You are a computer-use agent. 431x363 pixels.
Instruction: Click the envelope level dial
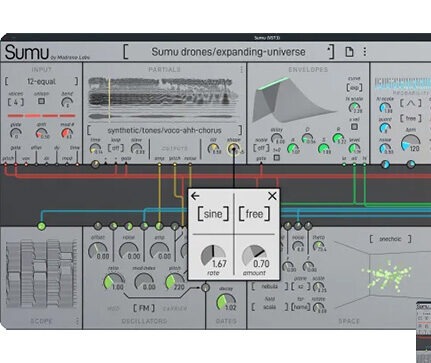click(x=354, y=149)
